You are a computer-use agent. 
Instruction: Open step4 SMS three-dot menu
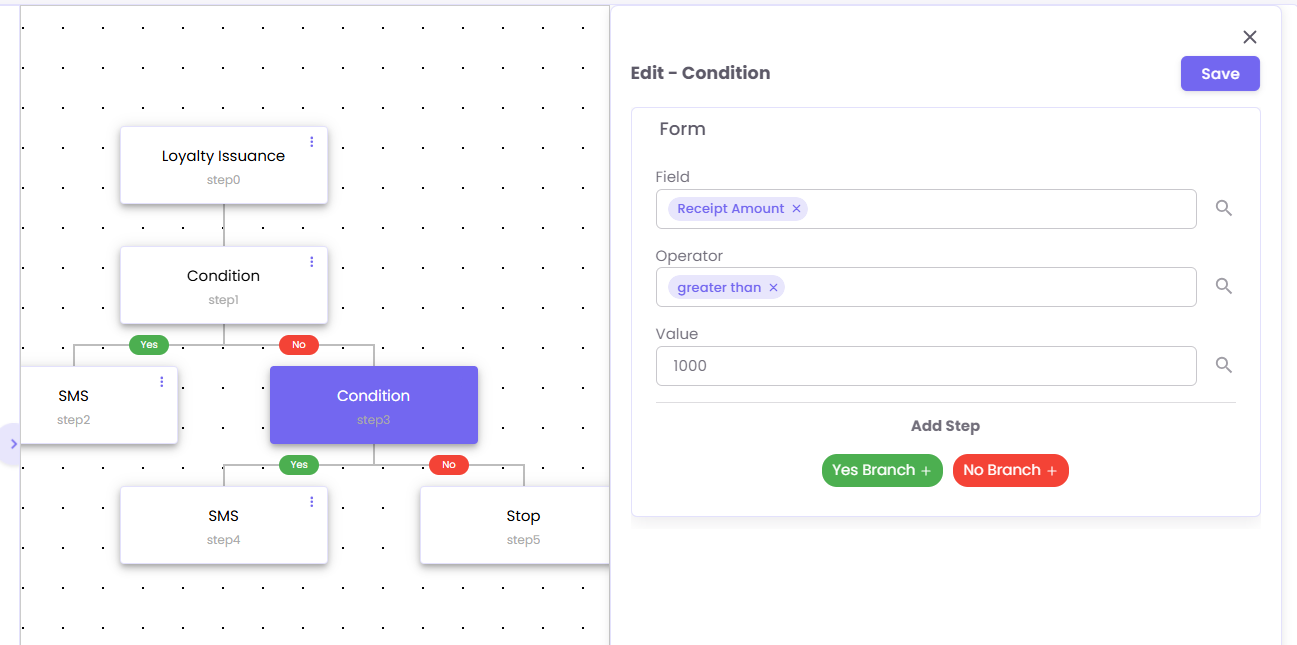pos(312,502)
